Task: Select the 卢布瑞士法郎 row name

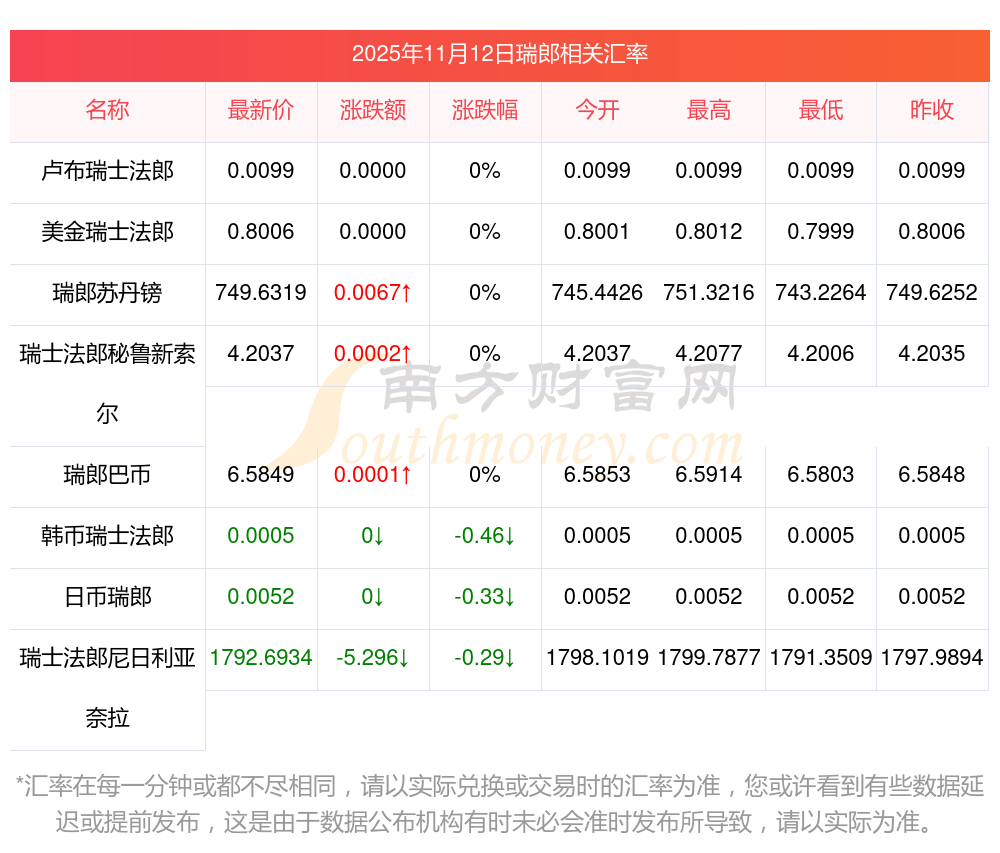Action: pyautogui.click(x=107, y=171)
